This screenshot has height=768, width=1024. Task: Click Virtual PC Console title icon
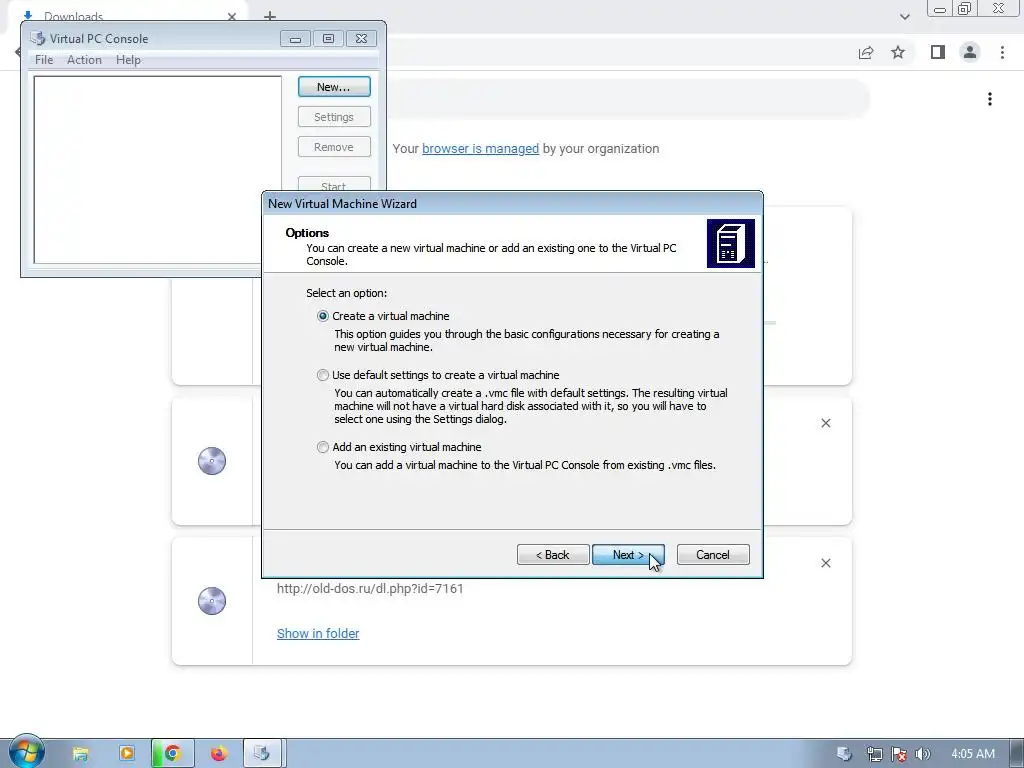point(37,39)
